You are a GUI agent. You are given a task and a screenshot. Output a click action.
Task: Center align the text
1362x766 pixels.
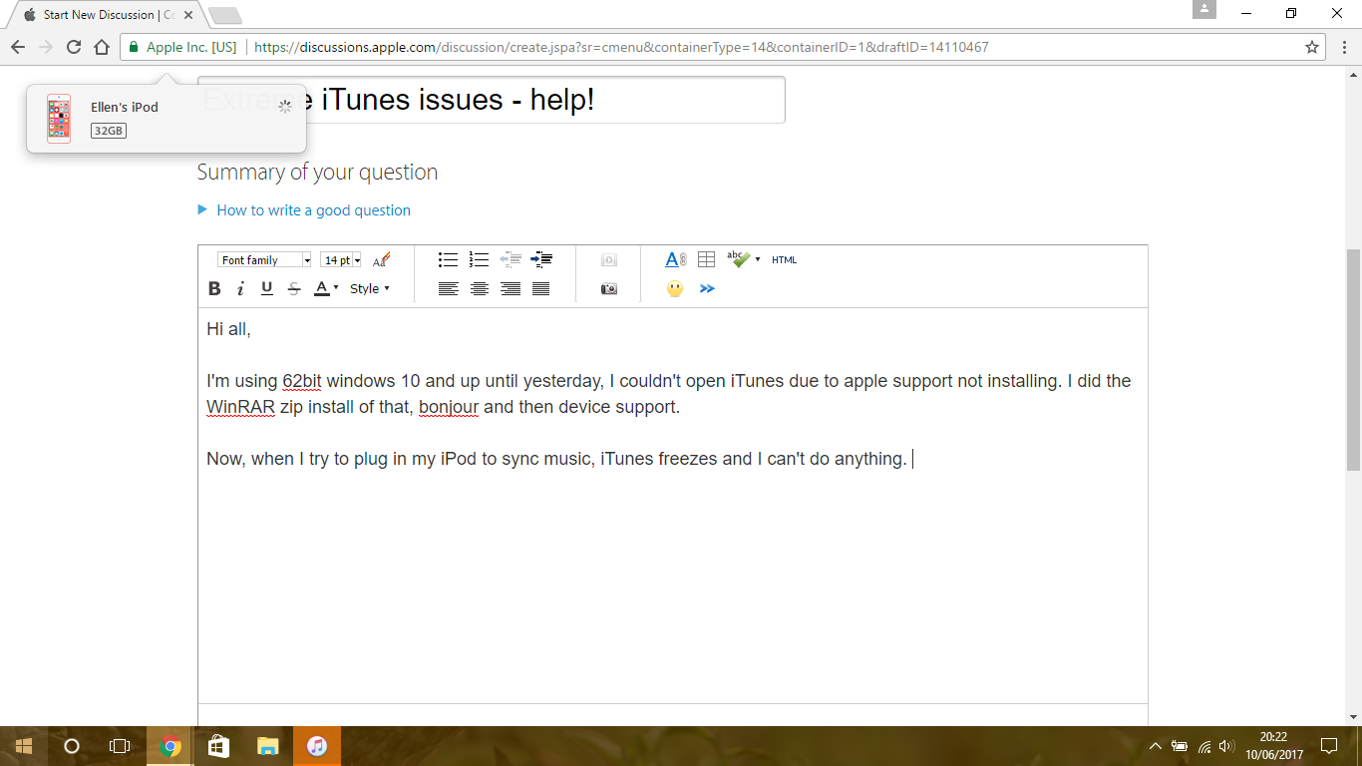click(x=479, y=289)
